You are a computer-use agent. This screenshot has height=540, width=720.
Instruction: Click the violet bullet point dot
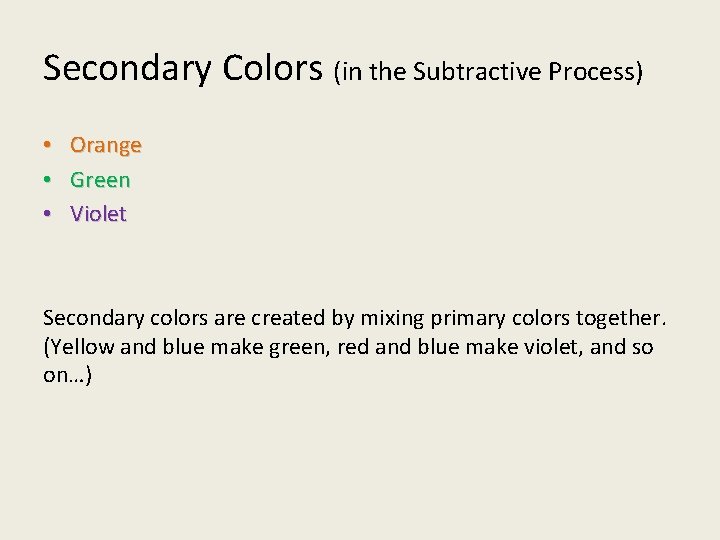click(47, 214)
